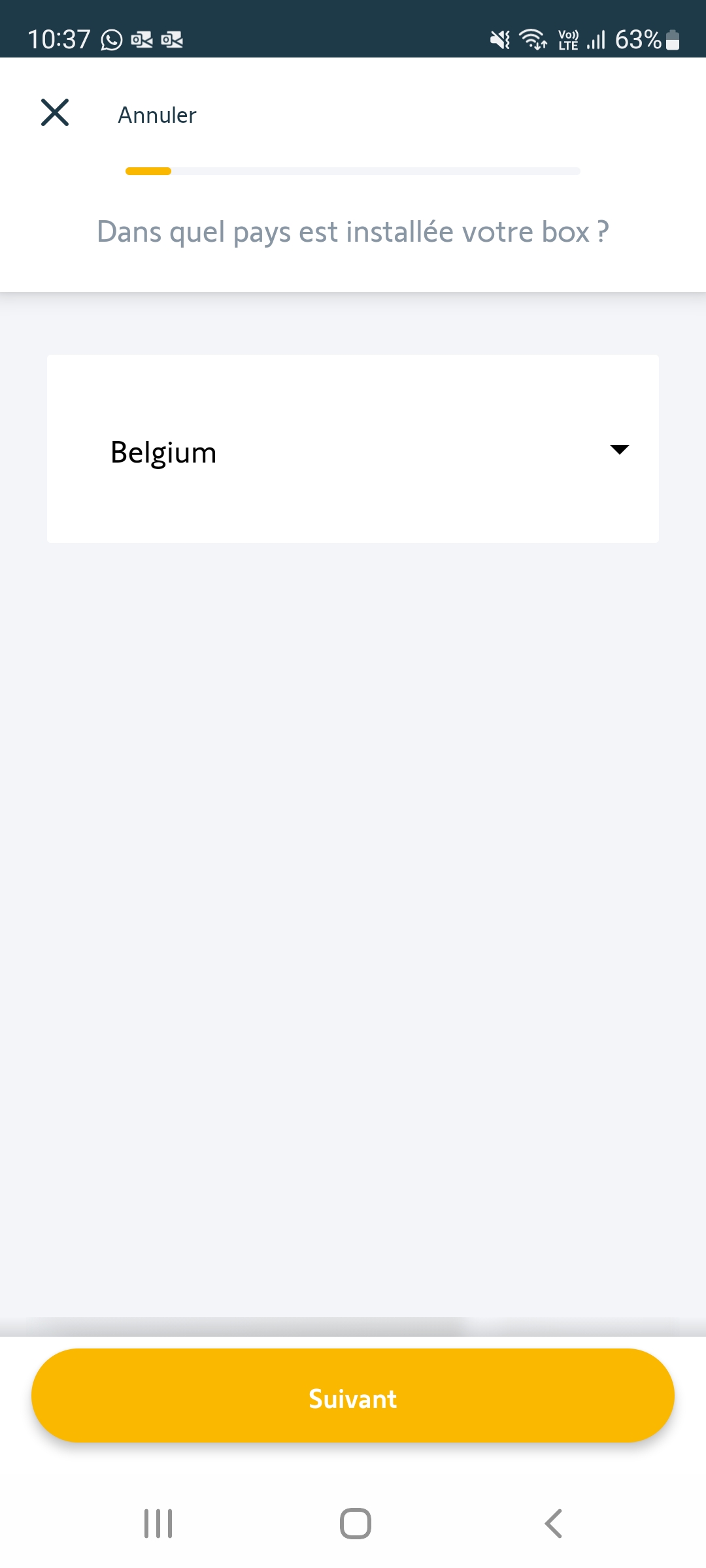
Task: Tap the muted sound status icon
Action: point(500,41)
